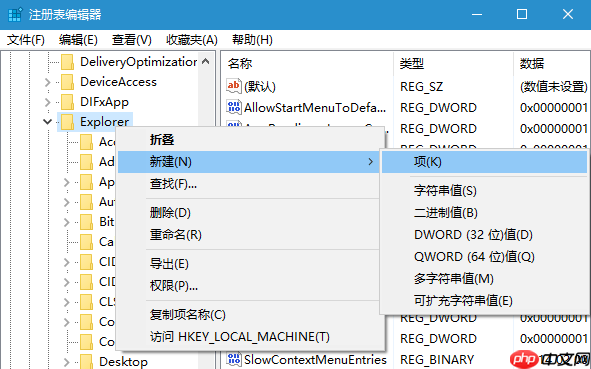Expand the Desktop subkey node

click(x=67, y=362)
